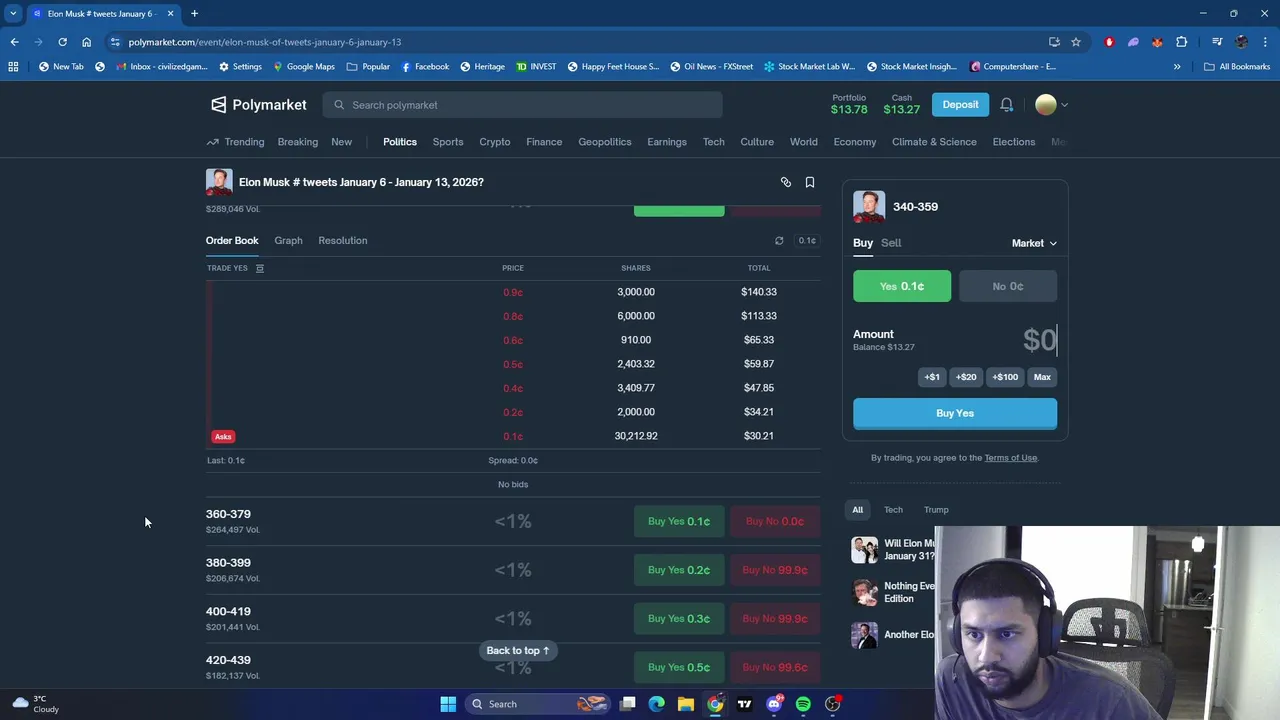Viewport: 1280px width, 720px height.
Task: Open File Explorer from the taskbar
Action: 686,704
